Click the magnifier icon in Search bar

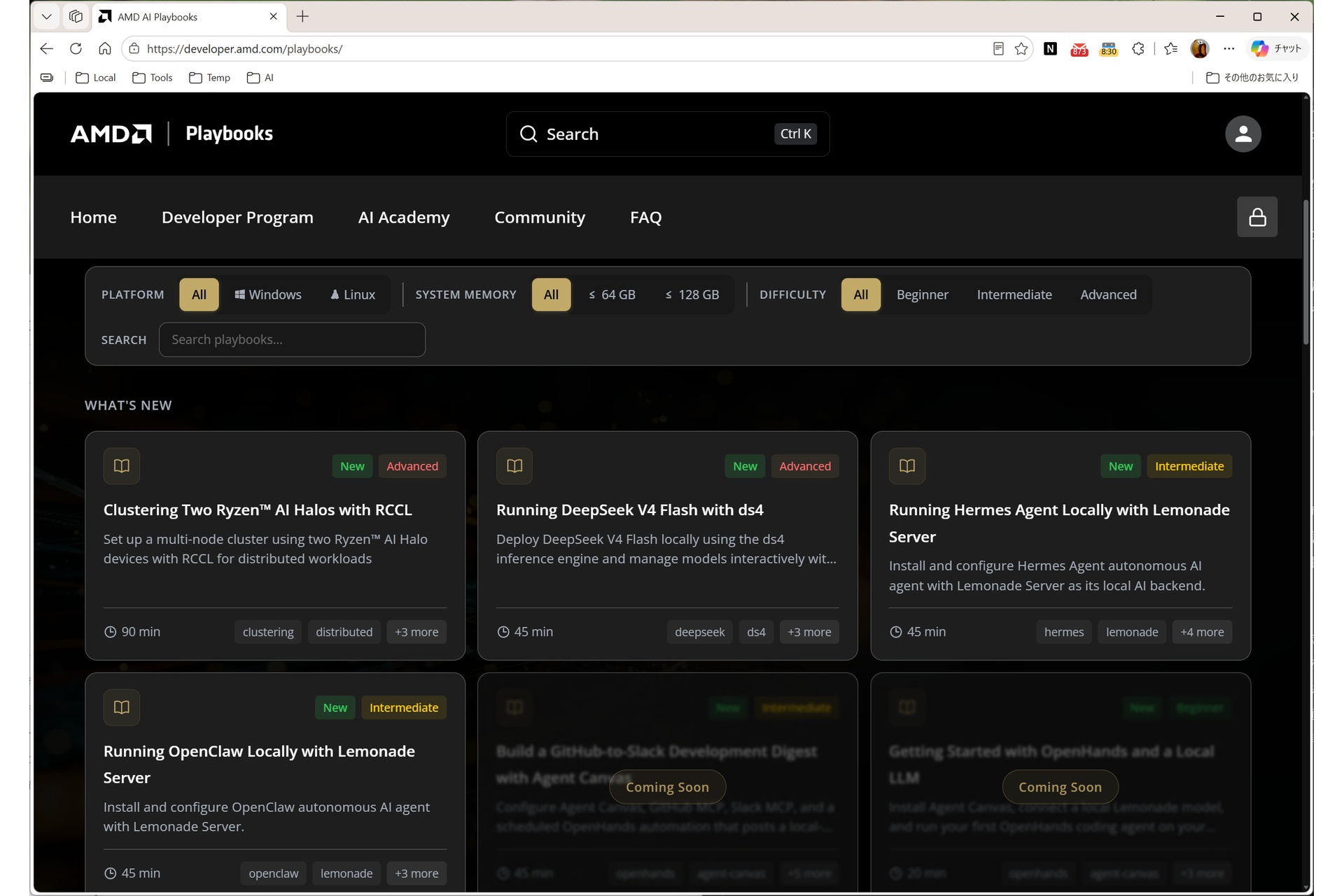click(x=528, y=134)
